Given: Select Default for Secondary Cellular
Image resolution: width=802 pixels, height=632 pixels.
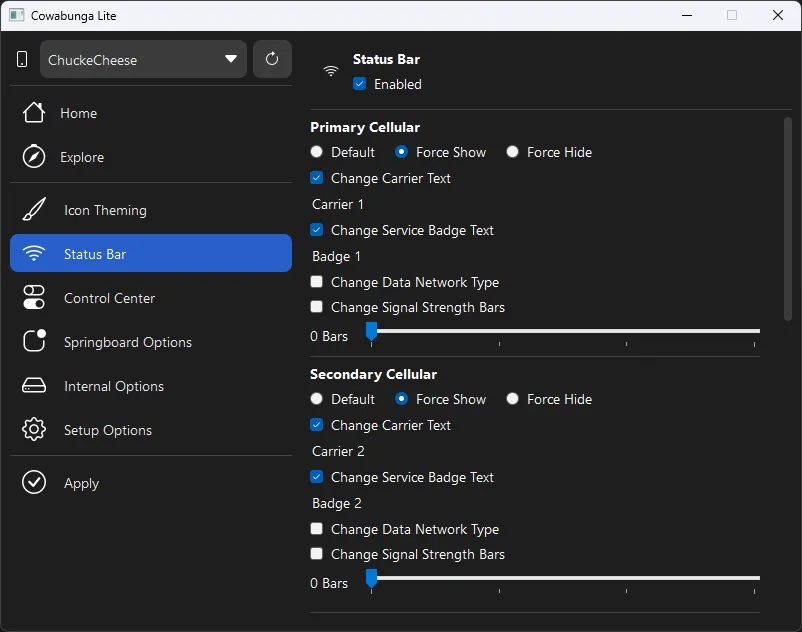Looking at the screenshot, I should click(317, 399).
